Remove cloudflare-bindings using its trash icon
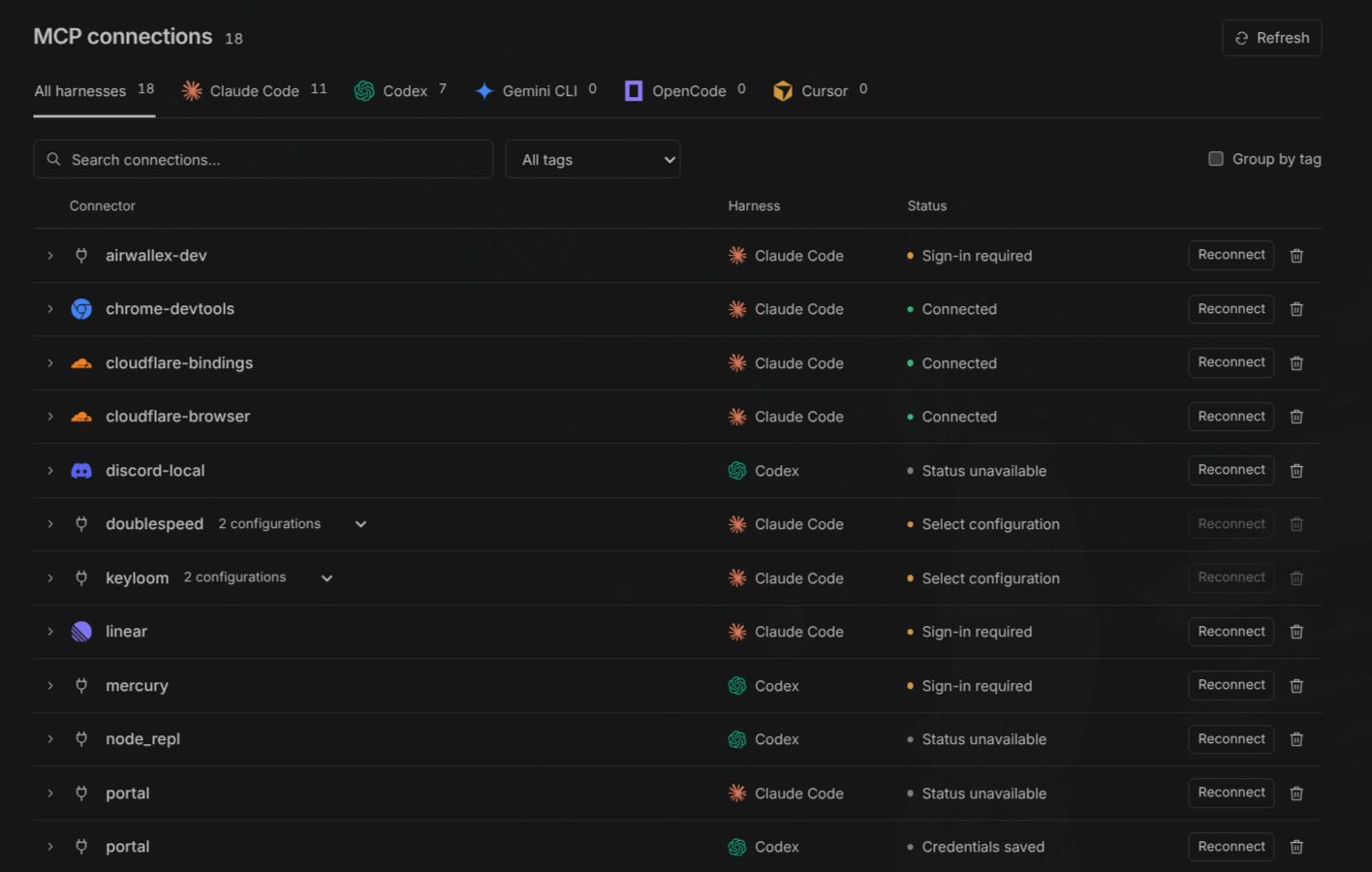The width and height of the screenshot is (1372, 872). 1296,363
